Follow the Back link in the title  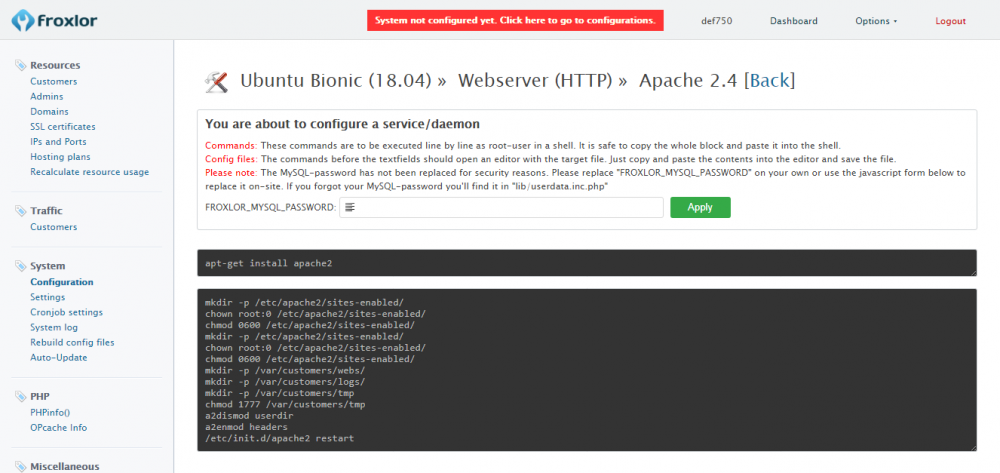pyautogui.click(x=769, y=81)
